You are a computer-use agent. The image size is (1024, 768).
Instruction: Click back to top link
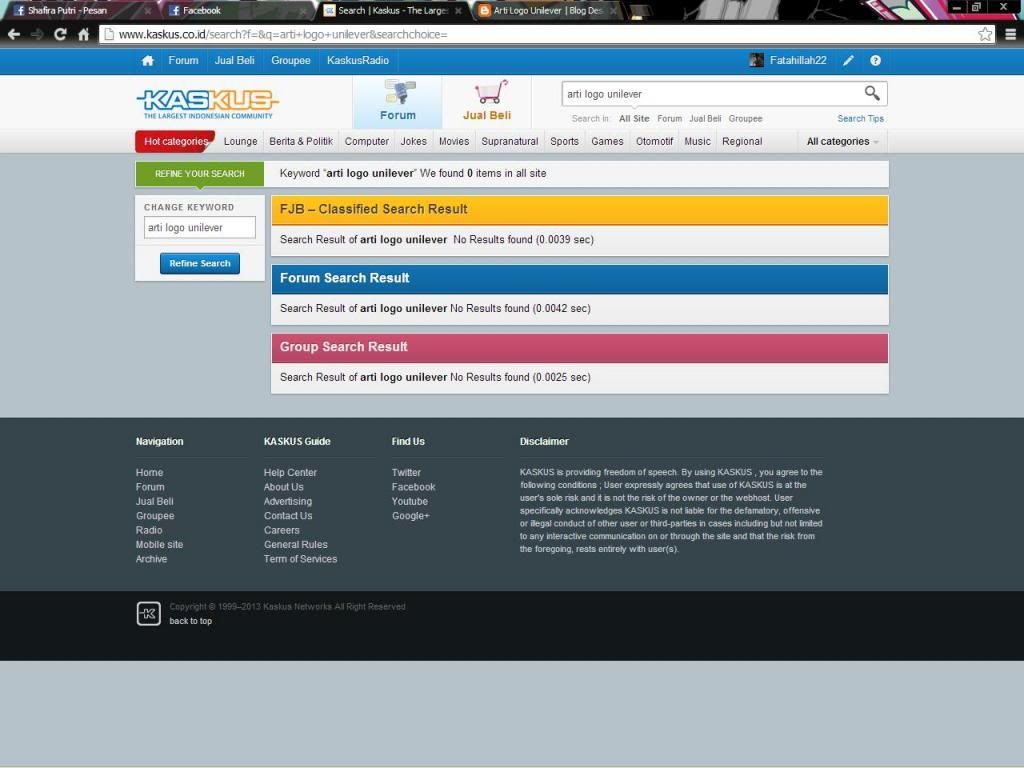tap(191, 621)
